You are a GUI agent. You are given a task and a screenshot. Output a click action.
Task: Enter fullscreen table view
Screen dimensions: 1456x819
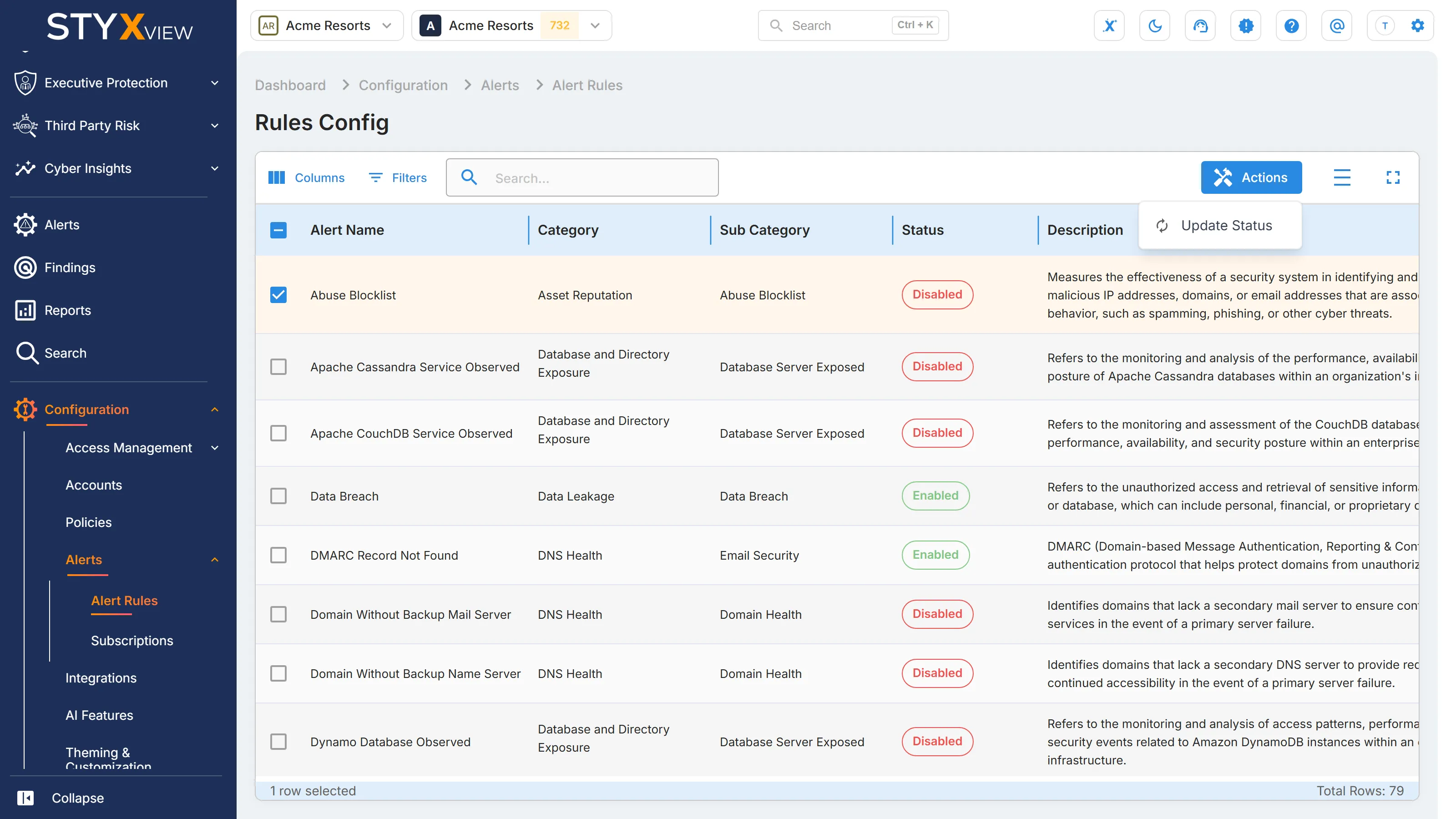1393,177
